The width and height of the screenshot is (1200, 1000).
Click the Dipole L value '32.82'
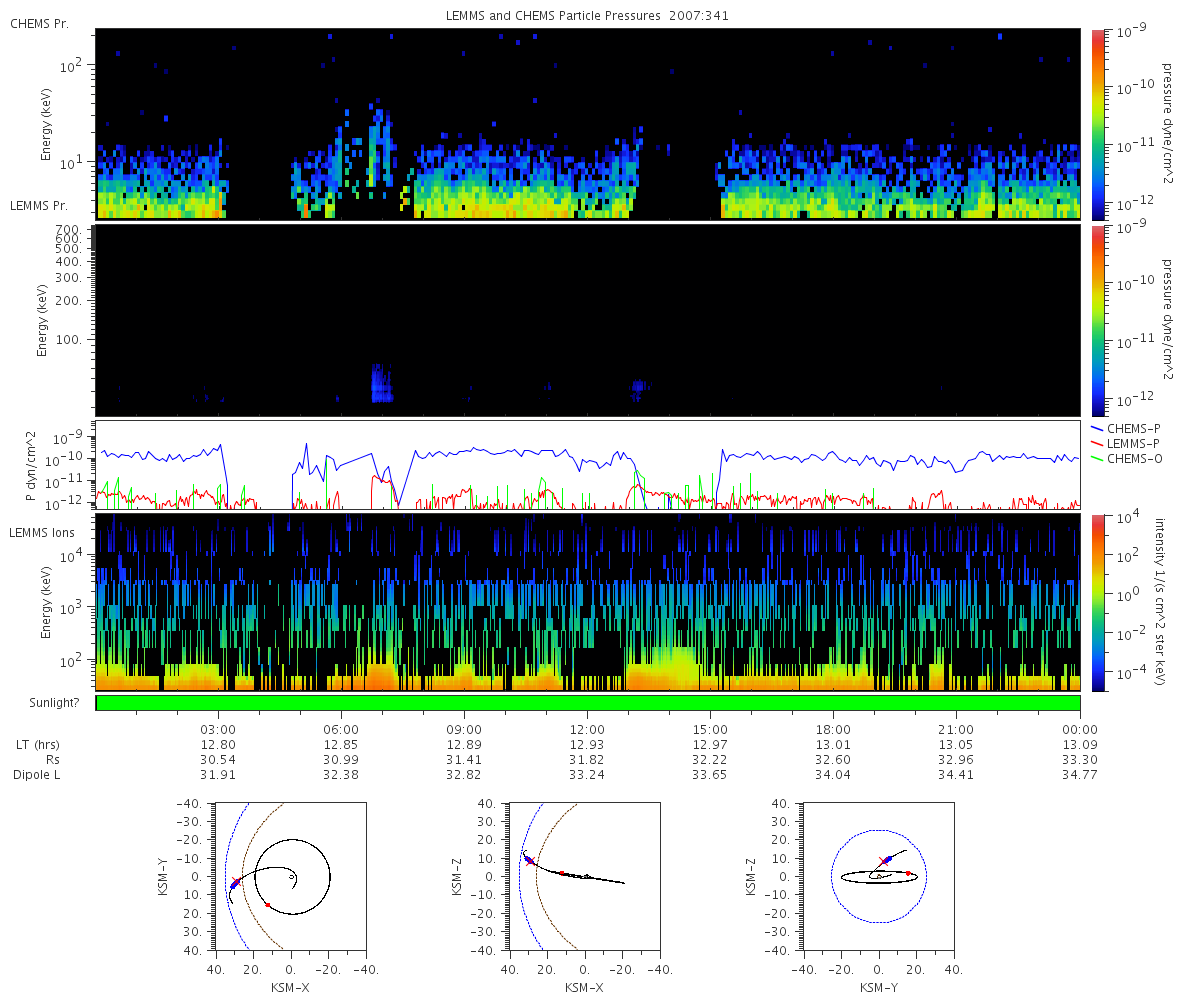[x=464, y=775]
